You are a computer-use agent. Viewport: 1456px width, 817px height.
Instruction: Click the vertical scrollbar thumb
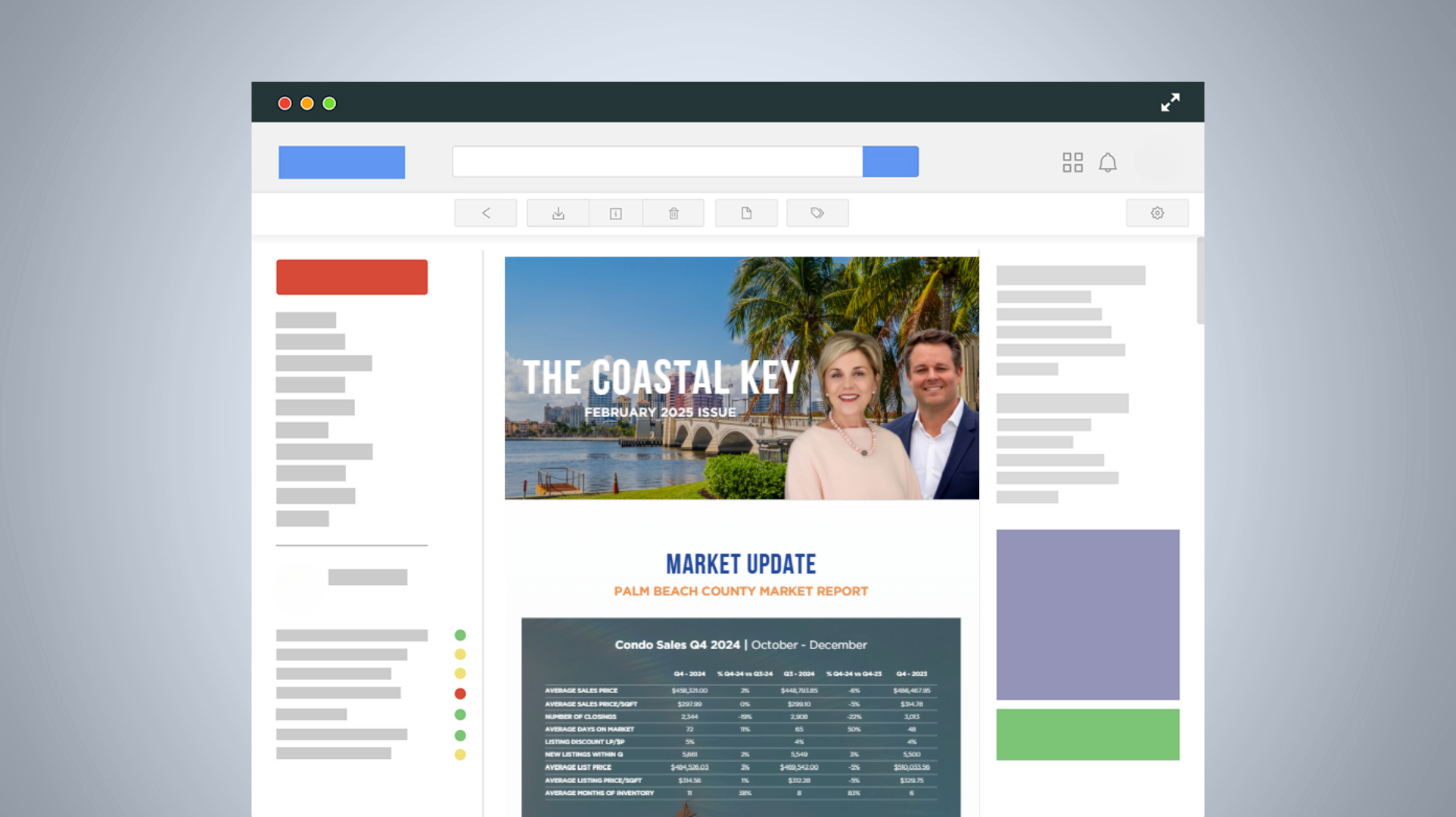1199,281
